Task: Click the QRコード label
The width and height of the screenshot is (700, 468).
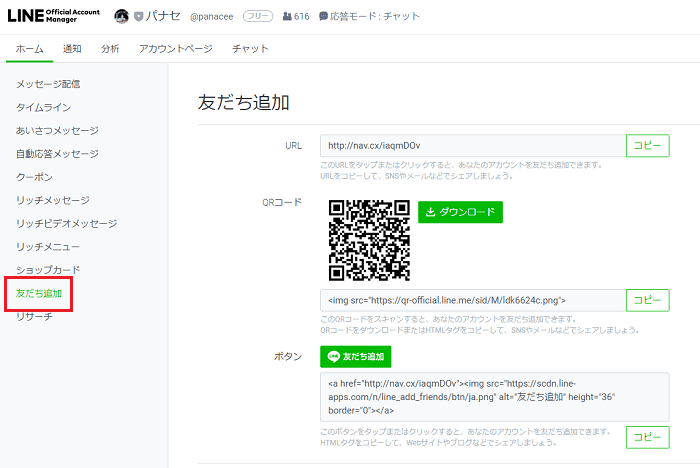Action: 282,202
